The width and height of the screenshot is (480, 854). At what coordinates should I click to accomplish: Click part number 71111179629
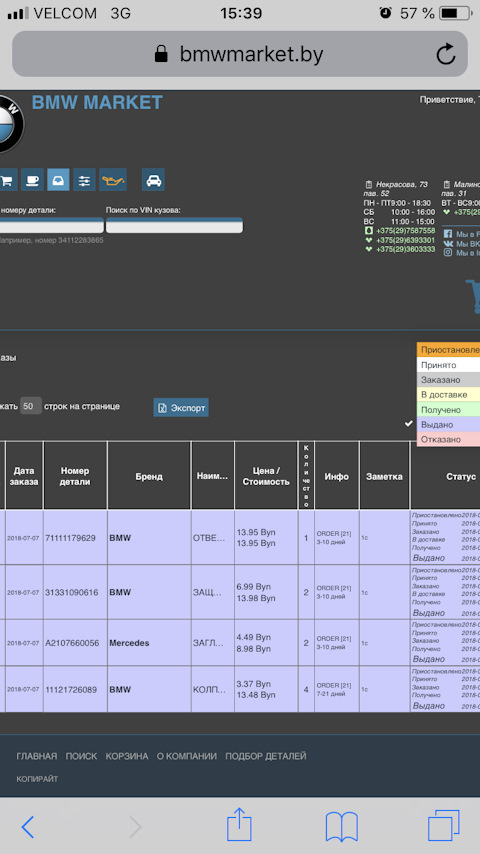tap(70, 538)
